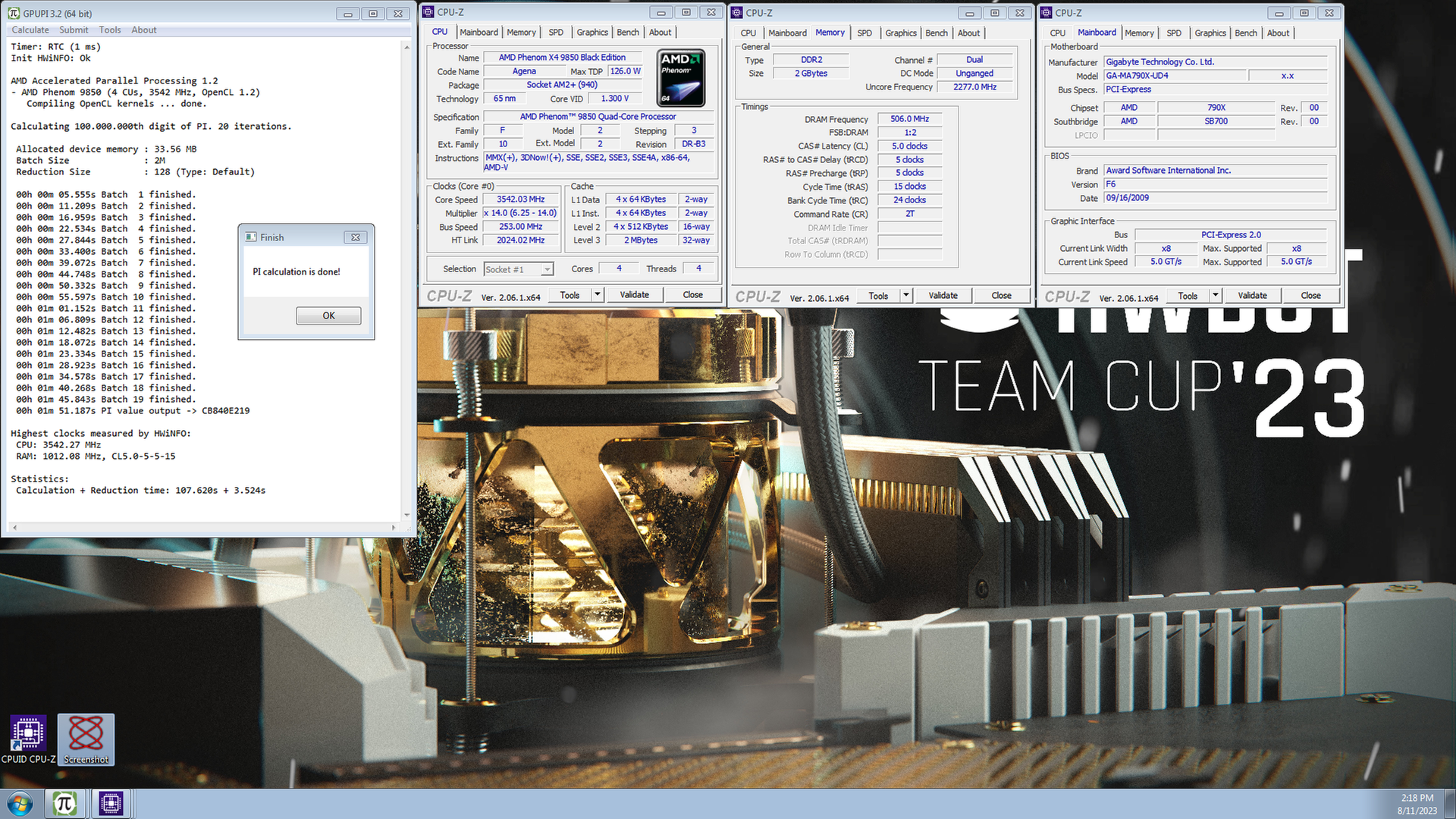Image resolution: width=1456 pixels, height=819 pixels.
Task: Confirm the PI calculation dialog with OK
Action: 328,315
